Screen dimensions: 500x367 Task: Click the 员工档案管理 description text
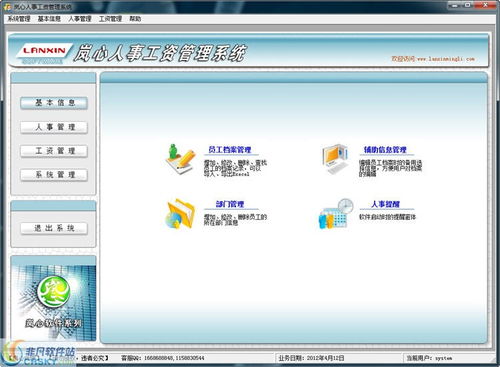tap(235, 168)
